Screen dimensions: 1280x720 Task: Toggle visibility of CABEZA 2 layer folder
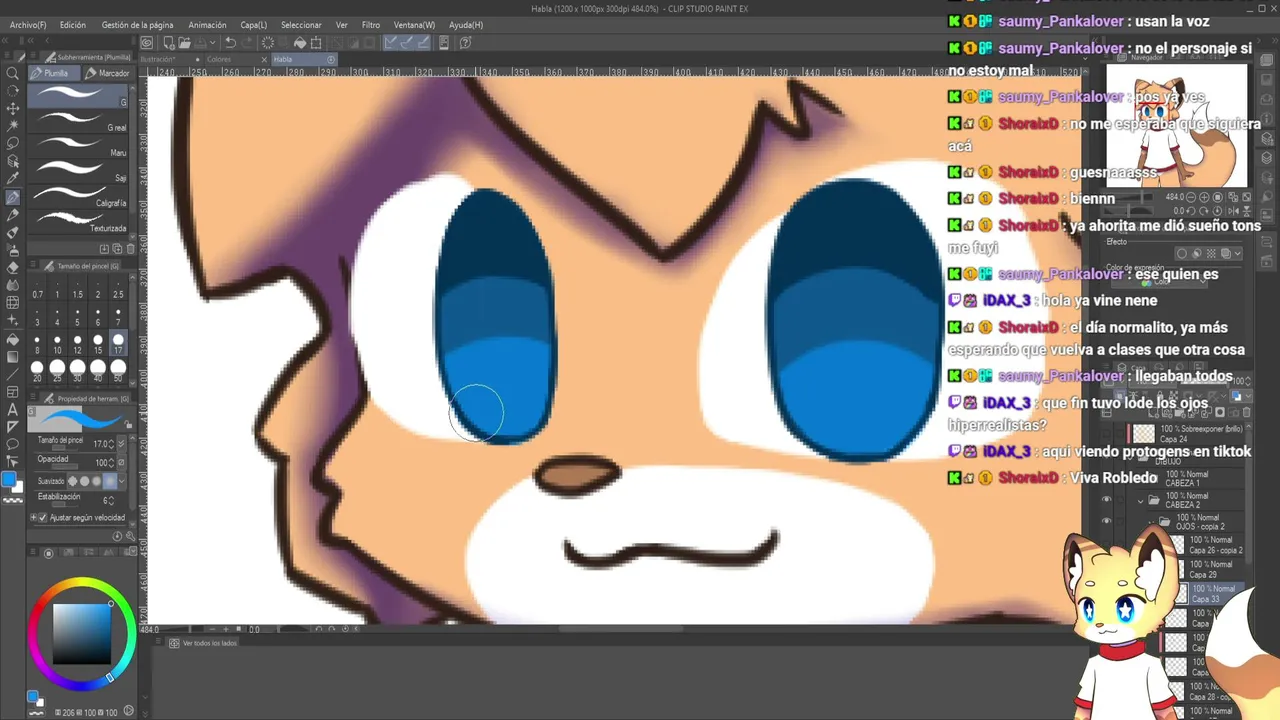click(x=1106, y=499)
